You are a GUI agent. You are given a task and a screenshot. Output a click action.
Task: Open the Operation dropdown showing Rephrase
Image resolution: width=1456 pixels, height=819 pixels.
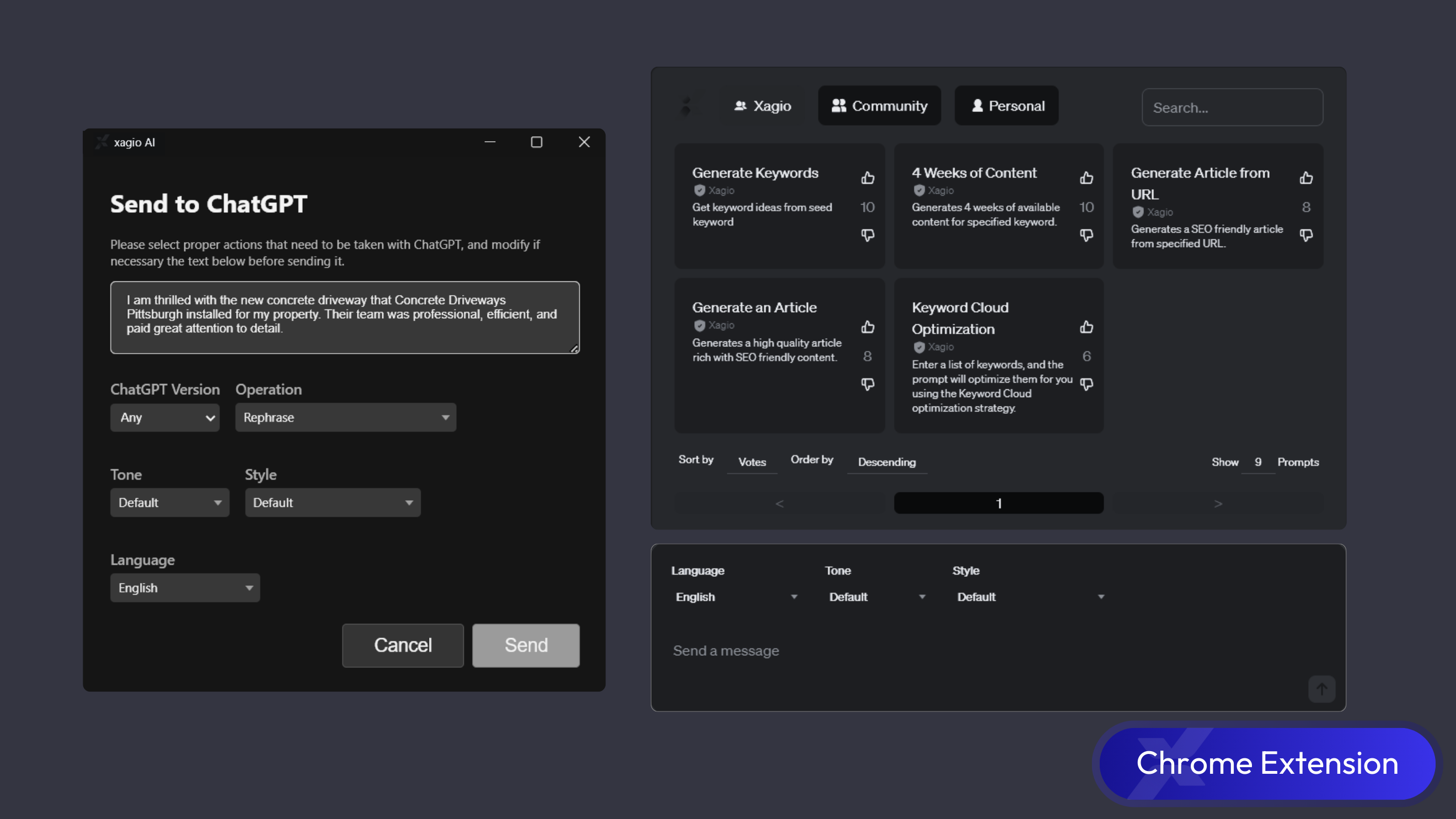(345, 417)
